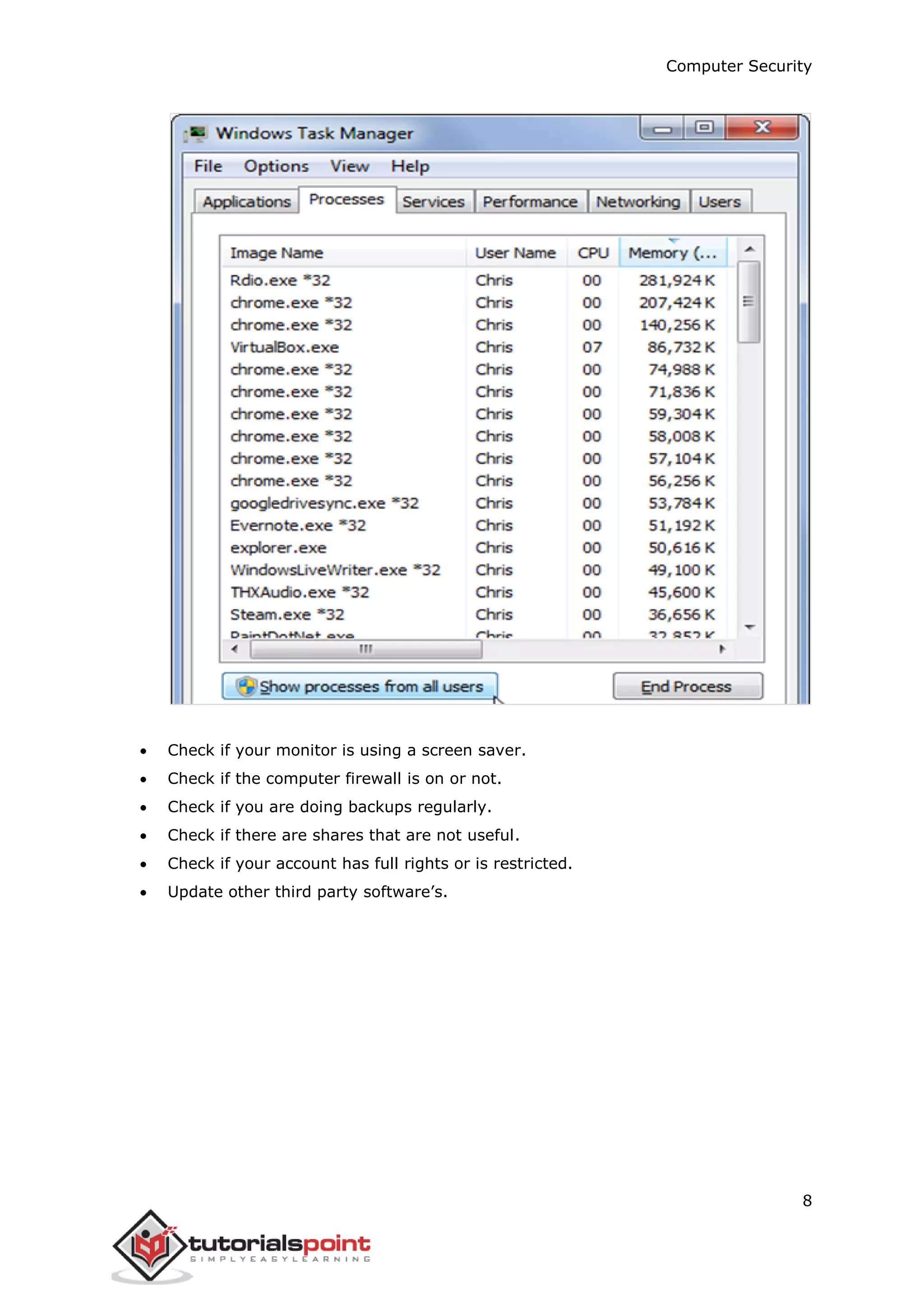The width and height of the screenshot is (924, 1307).
Task: Switch to the Applications tab
Action: coord(246,202)
